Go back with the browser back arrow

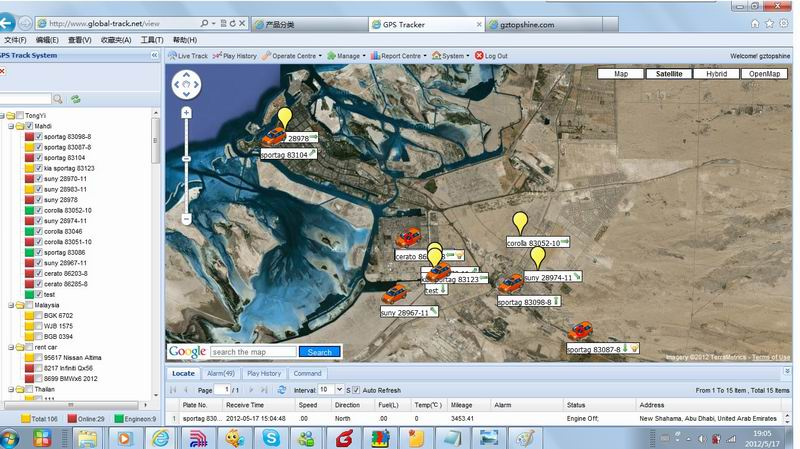[6, 23]
